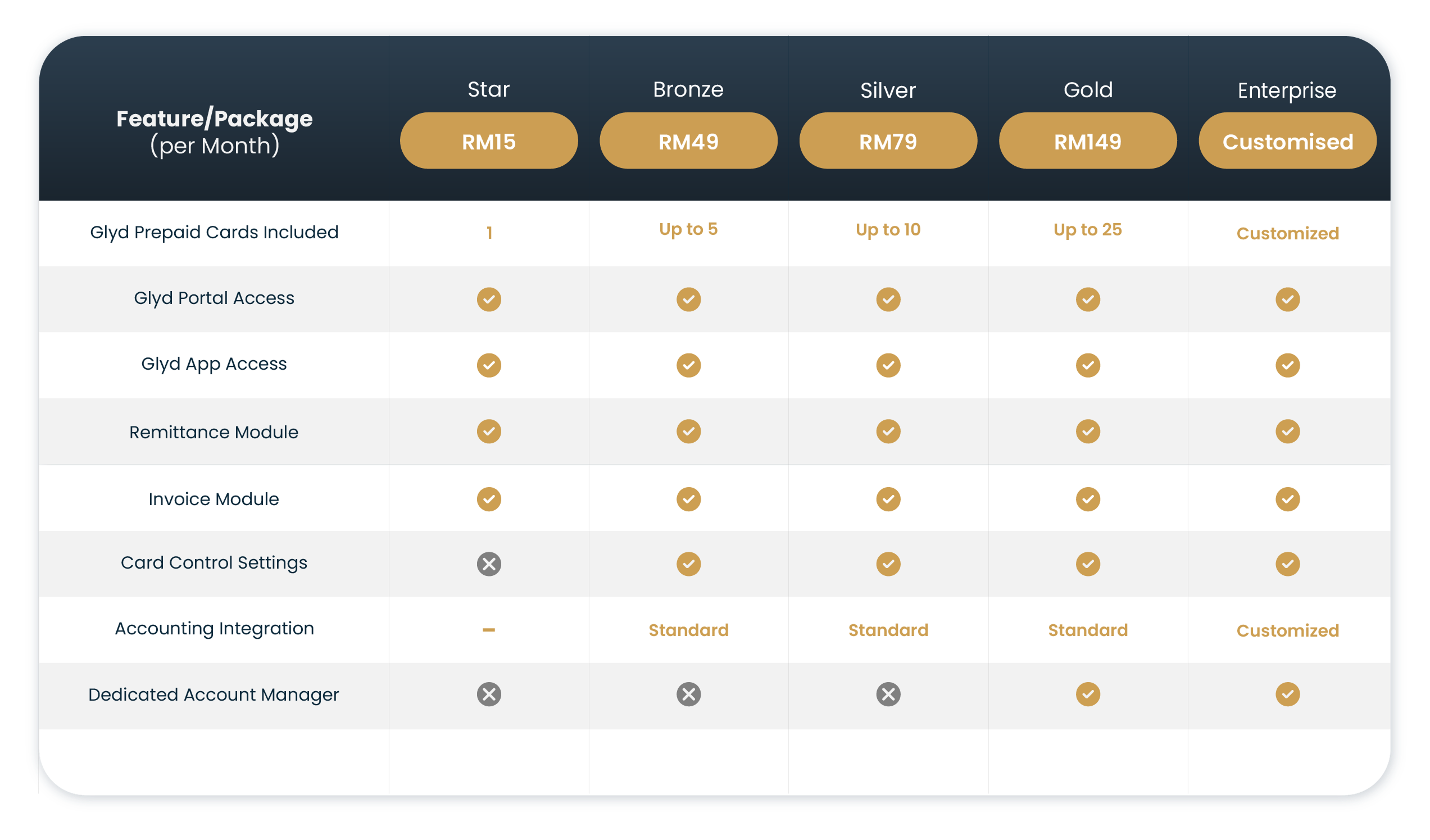Click the Enterprise column header
Image resolution: width=1430 pixels, height=840 pixels.
pyautogui.click(x=1287, y=90)
